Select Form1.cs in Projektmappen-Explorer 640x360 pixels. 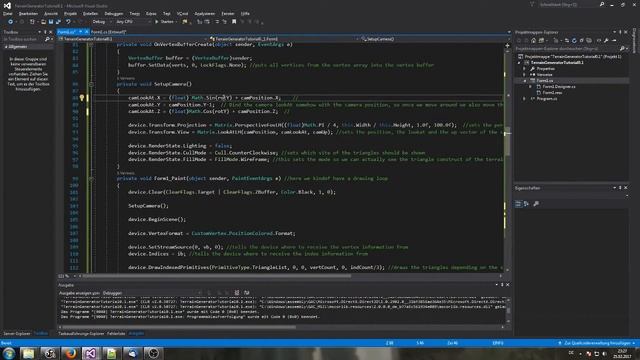[x=544, y=81]
